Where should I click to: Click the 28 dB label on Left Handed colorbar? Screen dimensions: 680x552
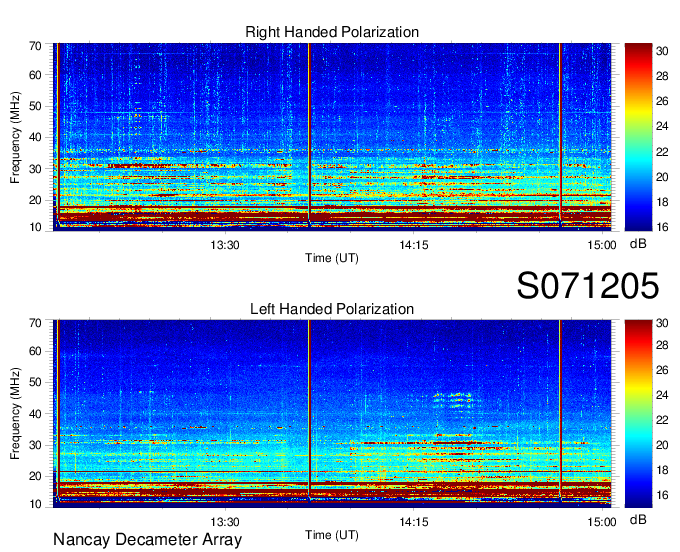pos(662,345)
